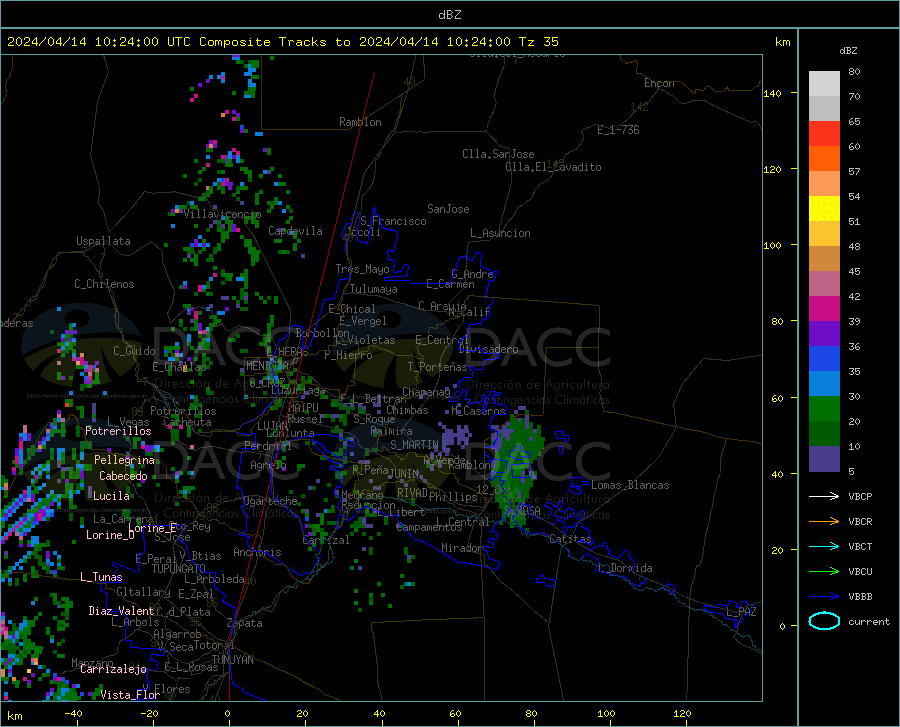
Task: Pick the purple 39 dBZ color swatch
Action: point(824,334)
